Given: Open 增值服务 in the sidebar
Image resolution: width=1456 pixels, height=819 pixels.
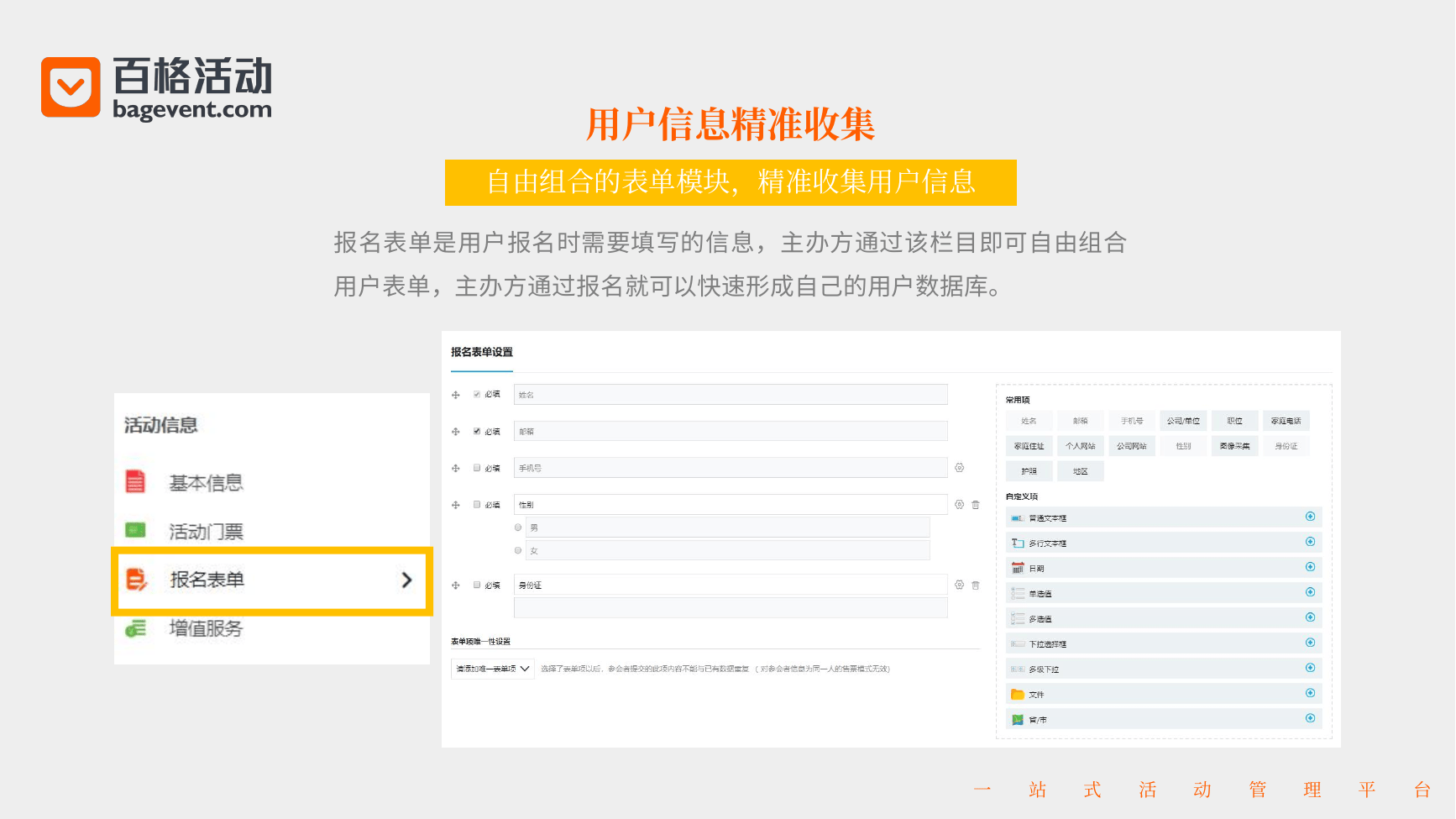Looking at the screenshot, I should tap(206, 628).
